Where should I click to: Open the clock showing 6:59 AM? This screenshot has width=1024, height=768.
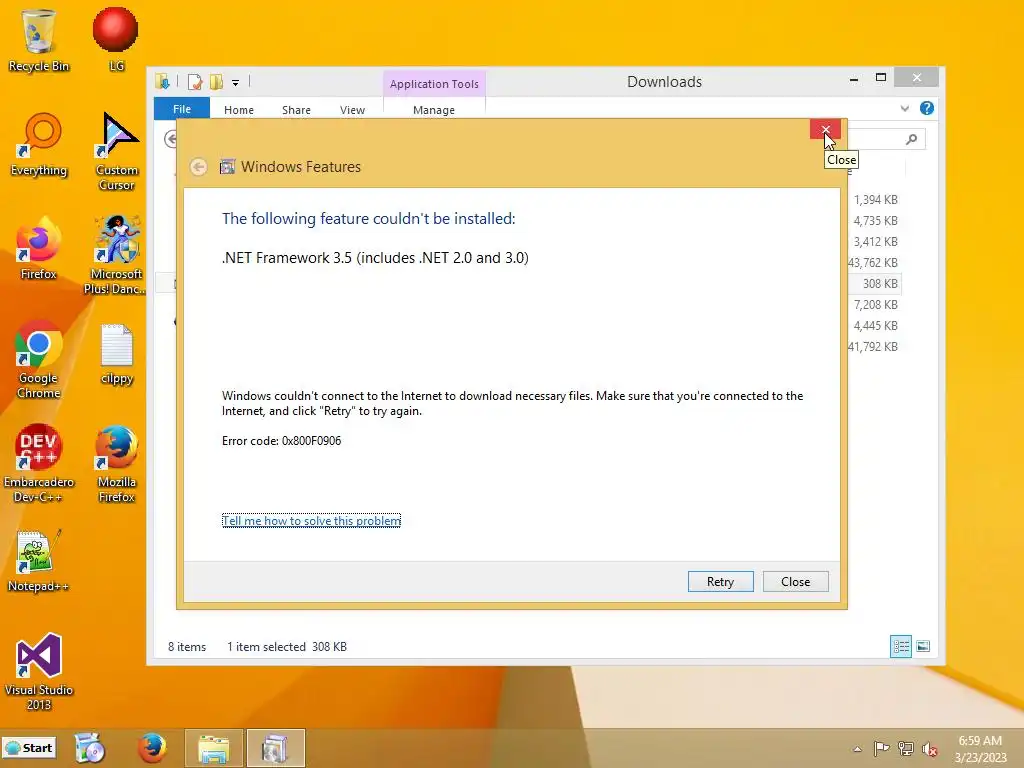tap(980, 749)
